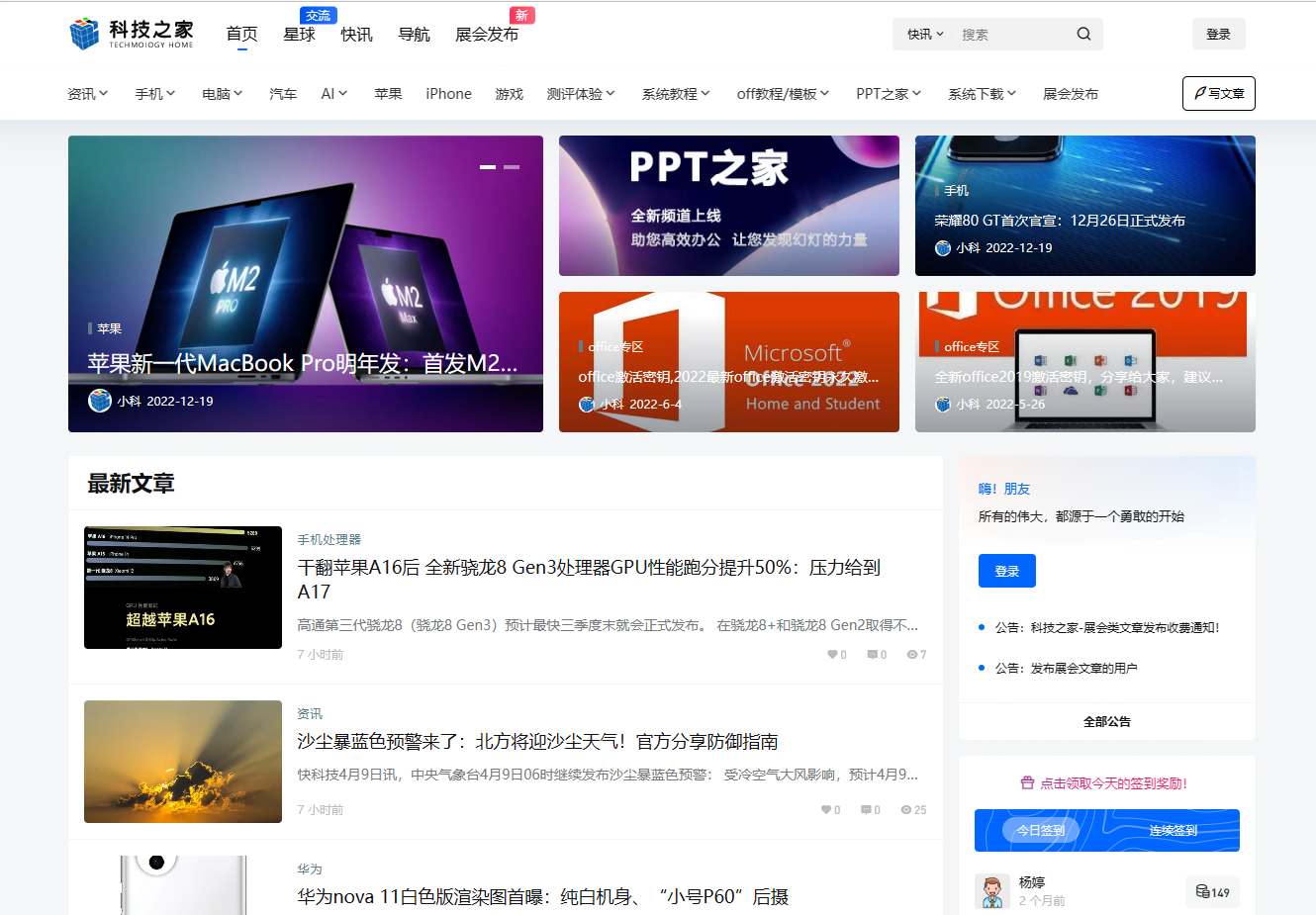1316x915 pixels.
Task: Click the comment icon on 沙尘暴 article
Action: click(866, 809)
